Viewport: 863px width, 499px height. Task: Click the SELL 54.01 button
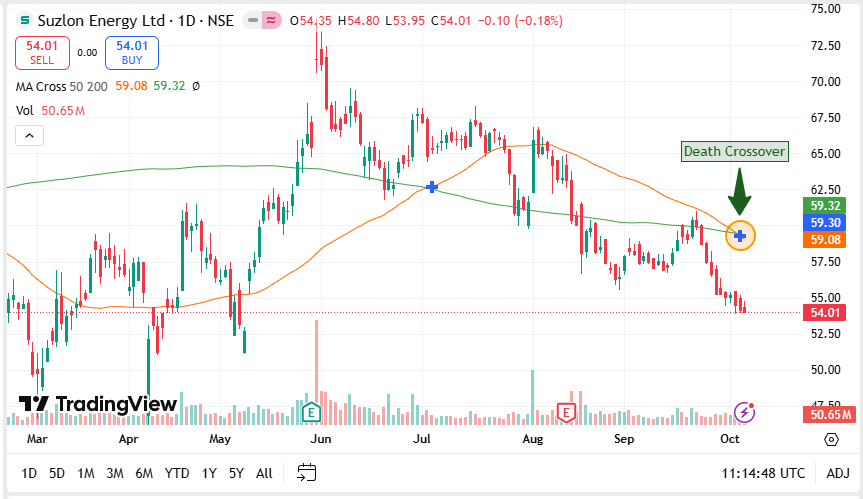pos(41,52)
